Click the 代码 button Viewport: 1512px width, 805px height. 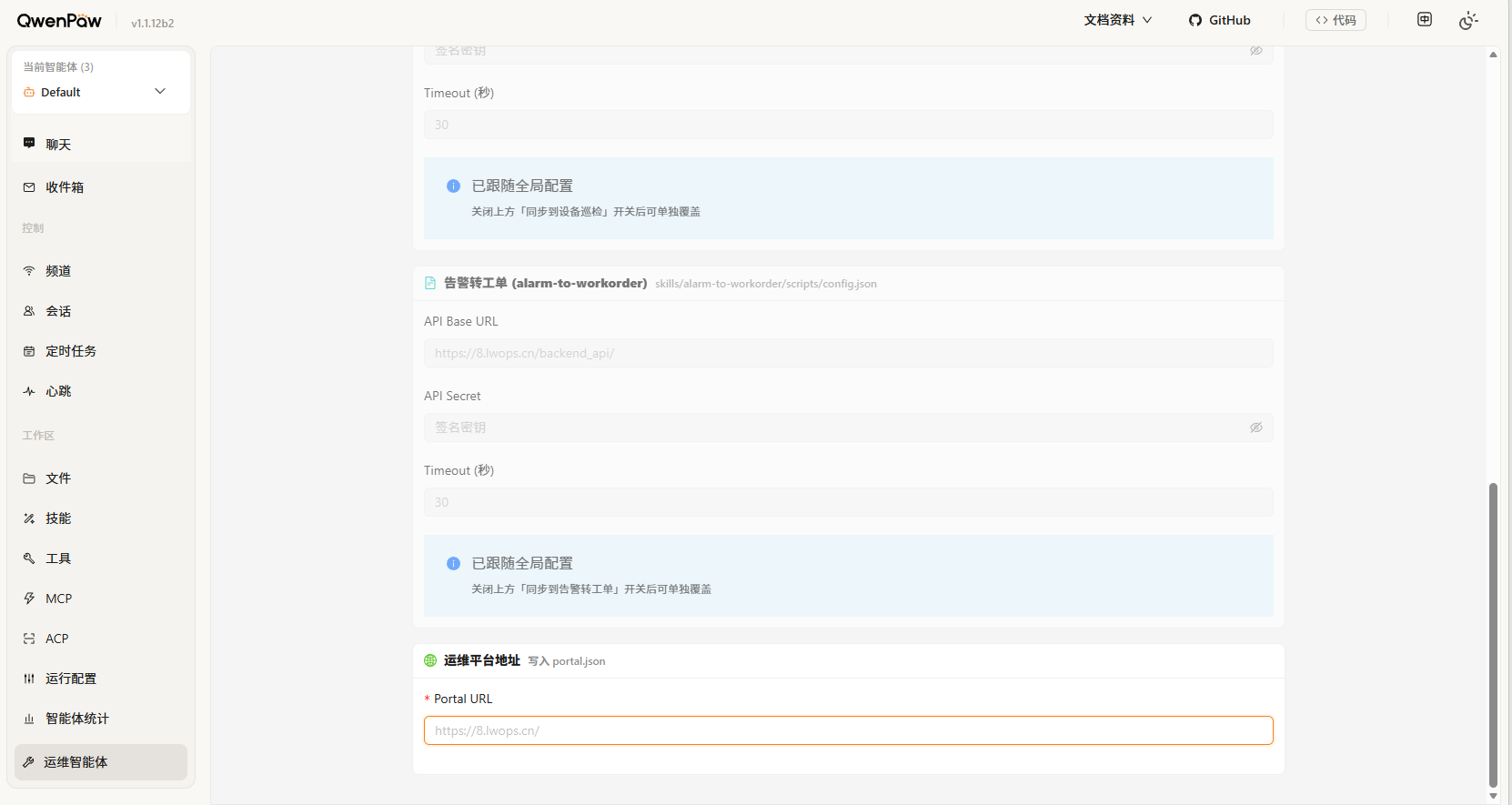click(1336, 20)
